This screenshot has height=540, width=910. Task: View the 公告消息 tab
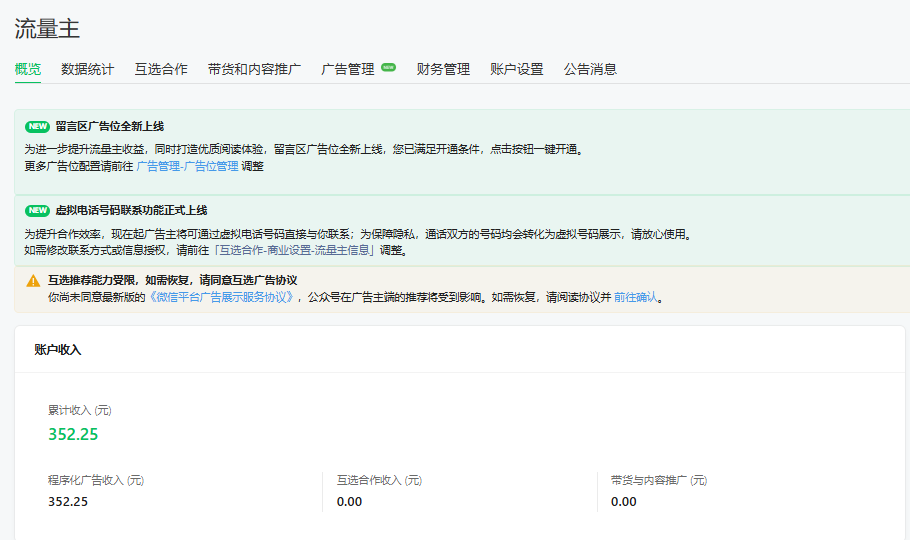[590, 69]
